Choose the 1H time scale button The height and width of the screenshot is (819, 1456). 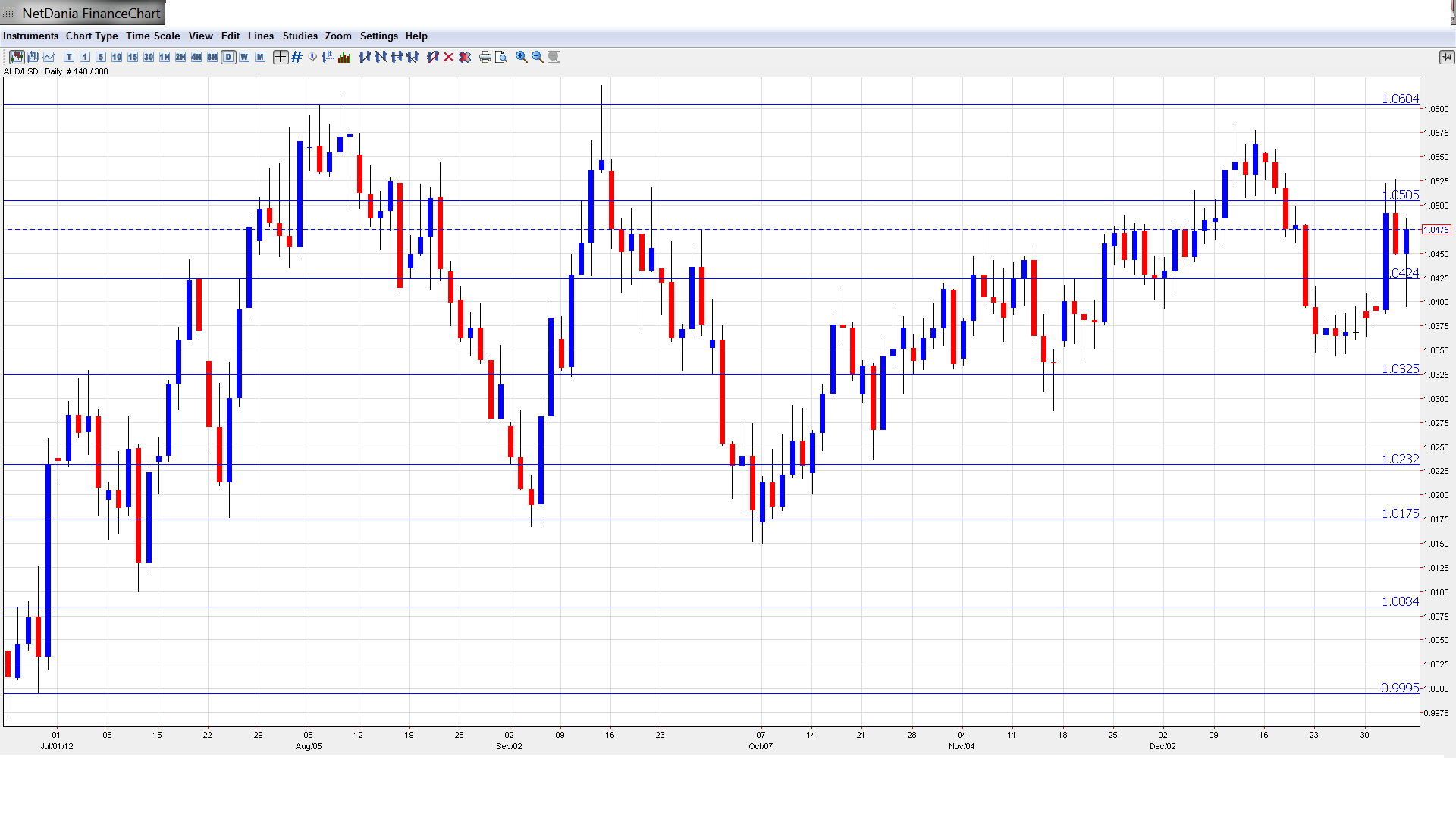pos(165,57)
